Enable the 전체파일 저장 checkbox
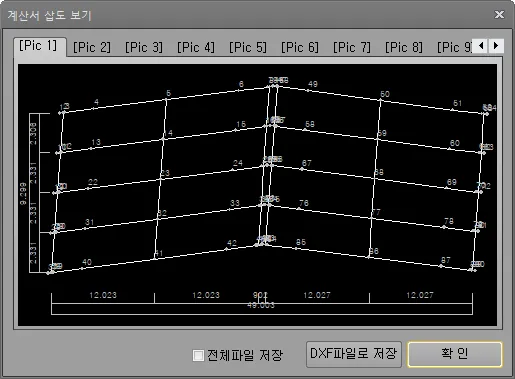 [x=198, y=355]
